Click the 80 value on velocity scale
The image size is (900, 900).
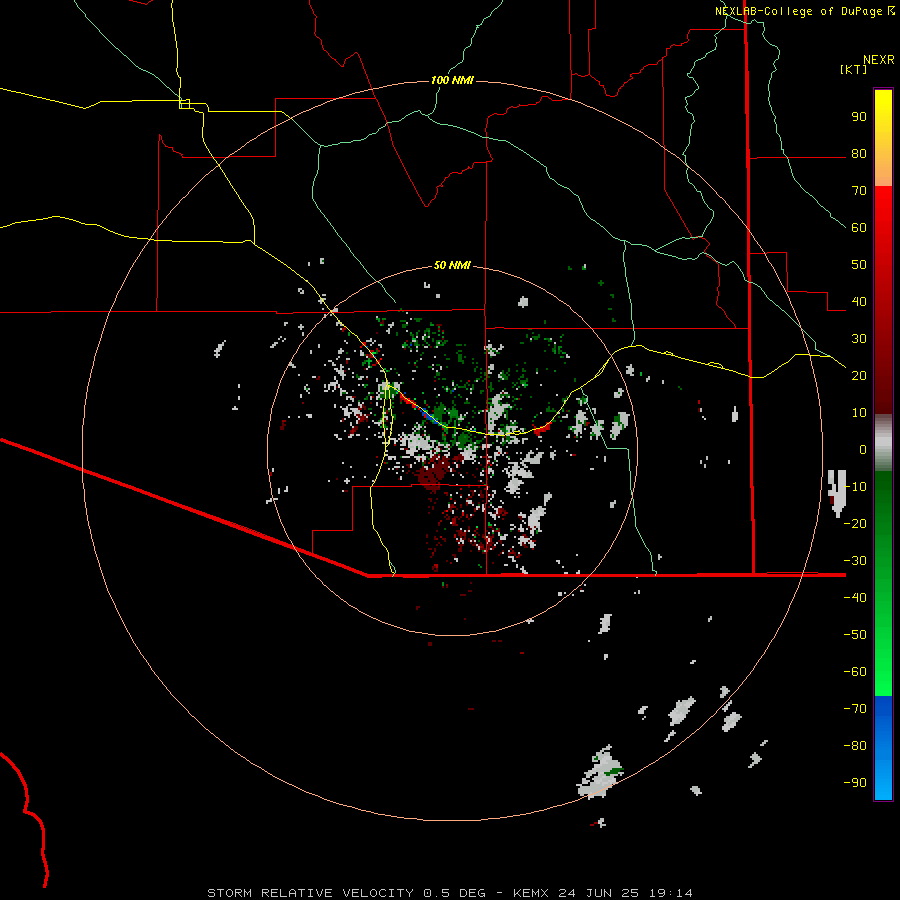pyautogui.click(x=859, y=154)
